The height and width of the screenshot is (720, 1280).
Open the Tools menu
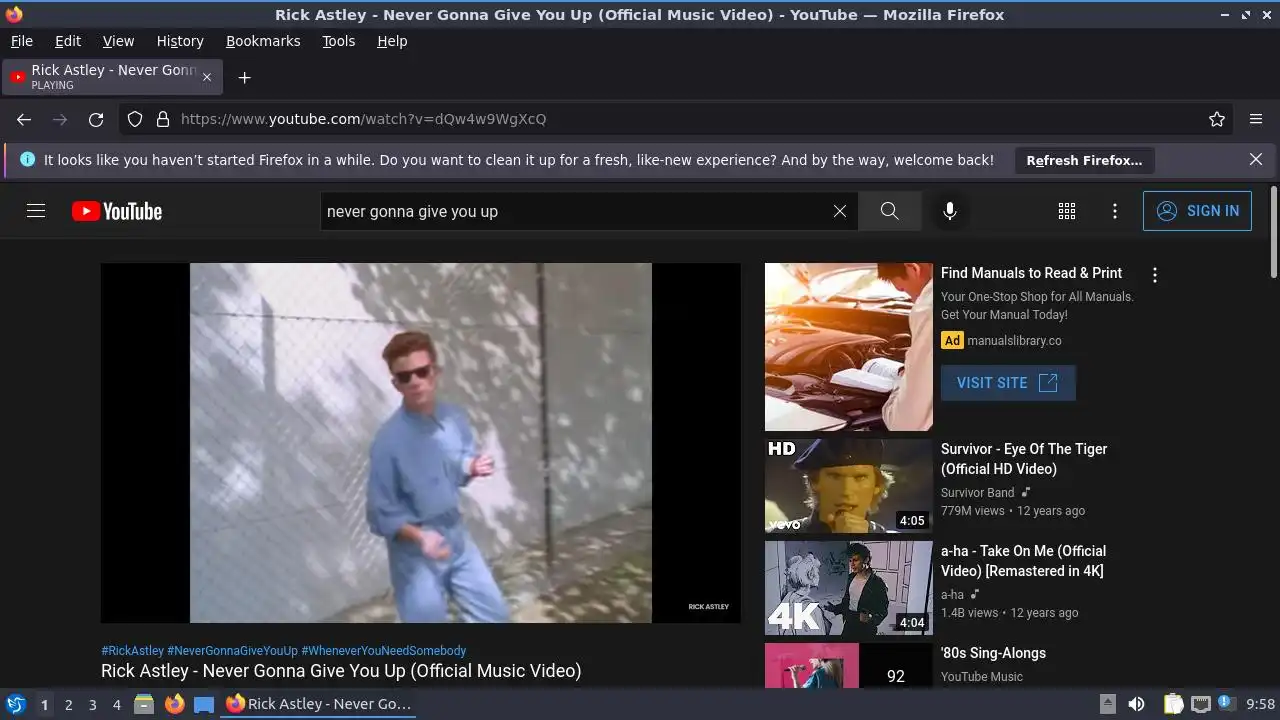338,41
